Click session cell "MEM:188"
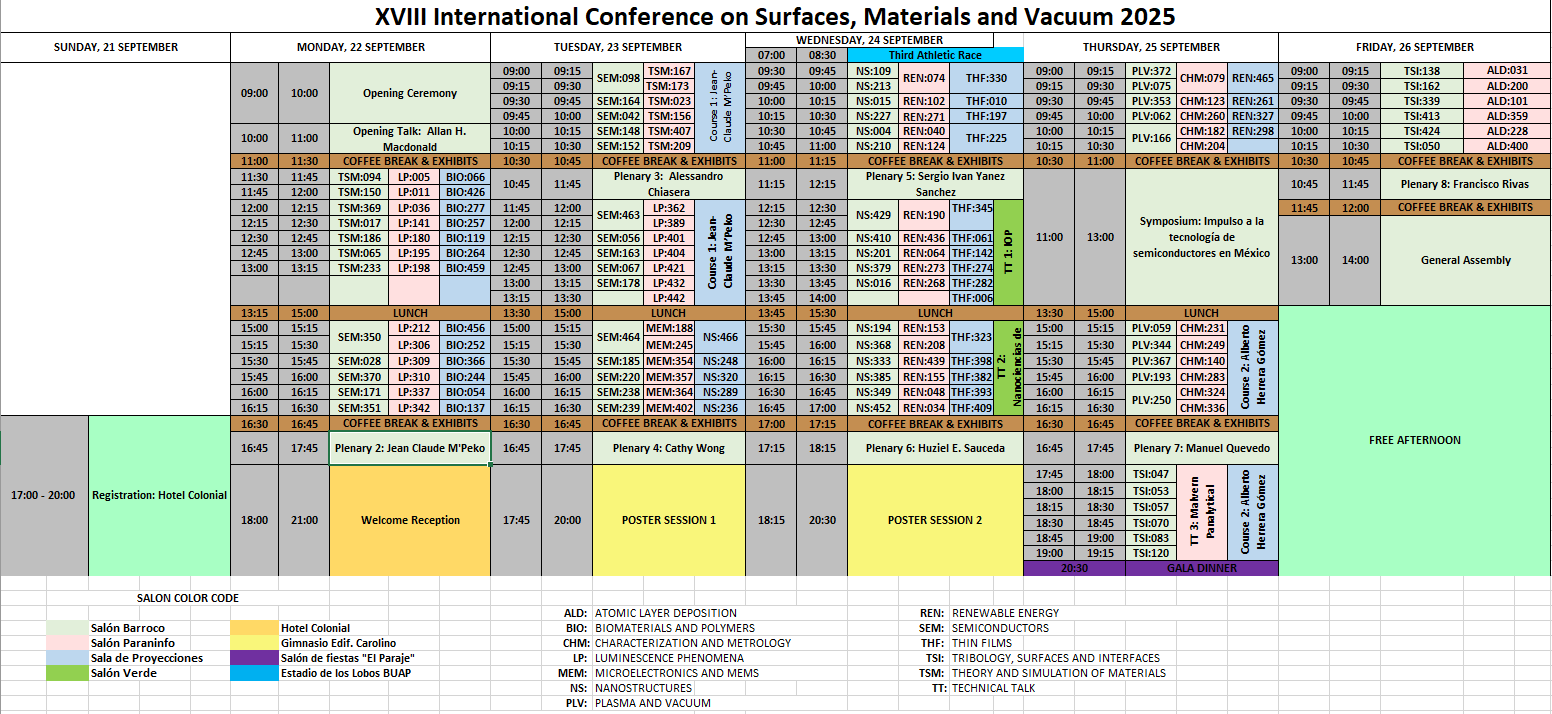The height and width of the screenshot is (714, 1552). (669, 328)
